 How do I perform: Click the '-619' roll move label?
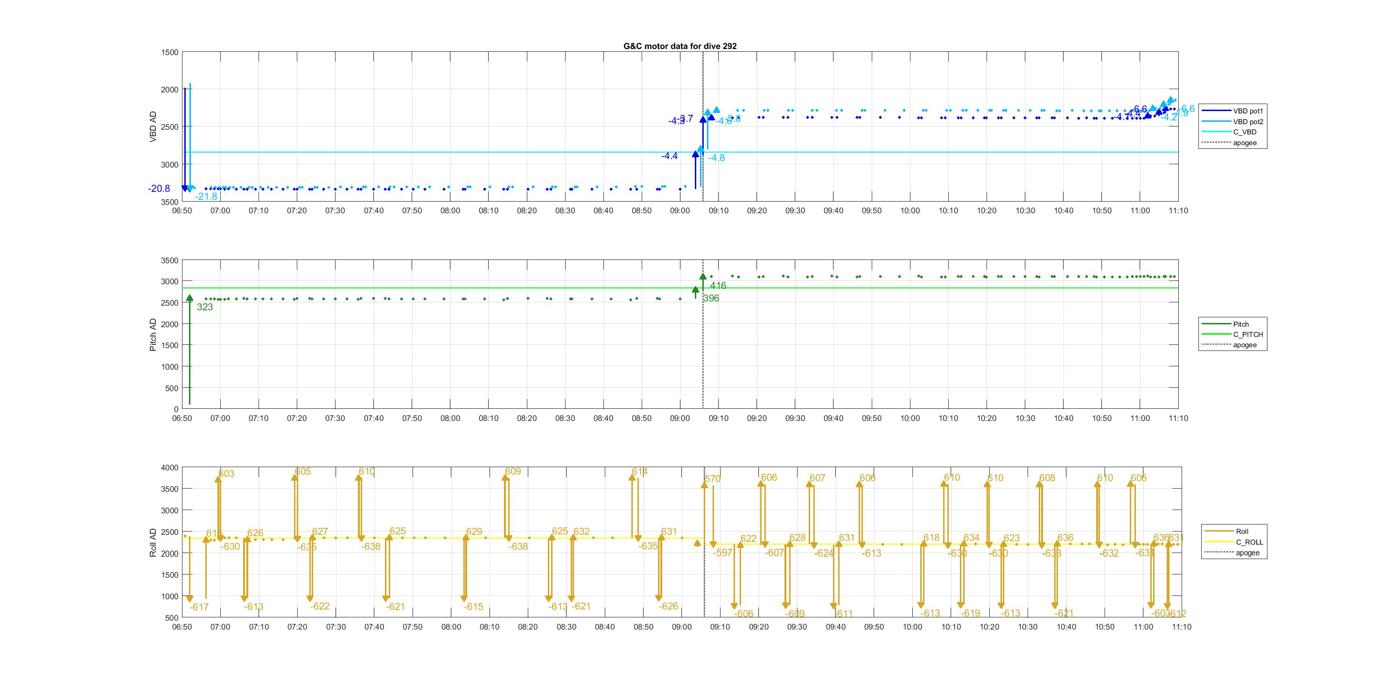click(970, 614)
